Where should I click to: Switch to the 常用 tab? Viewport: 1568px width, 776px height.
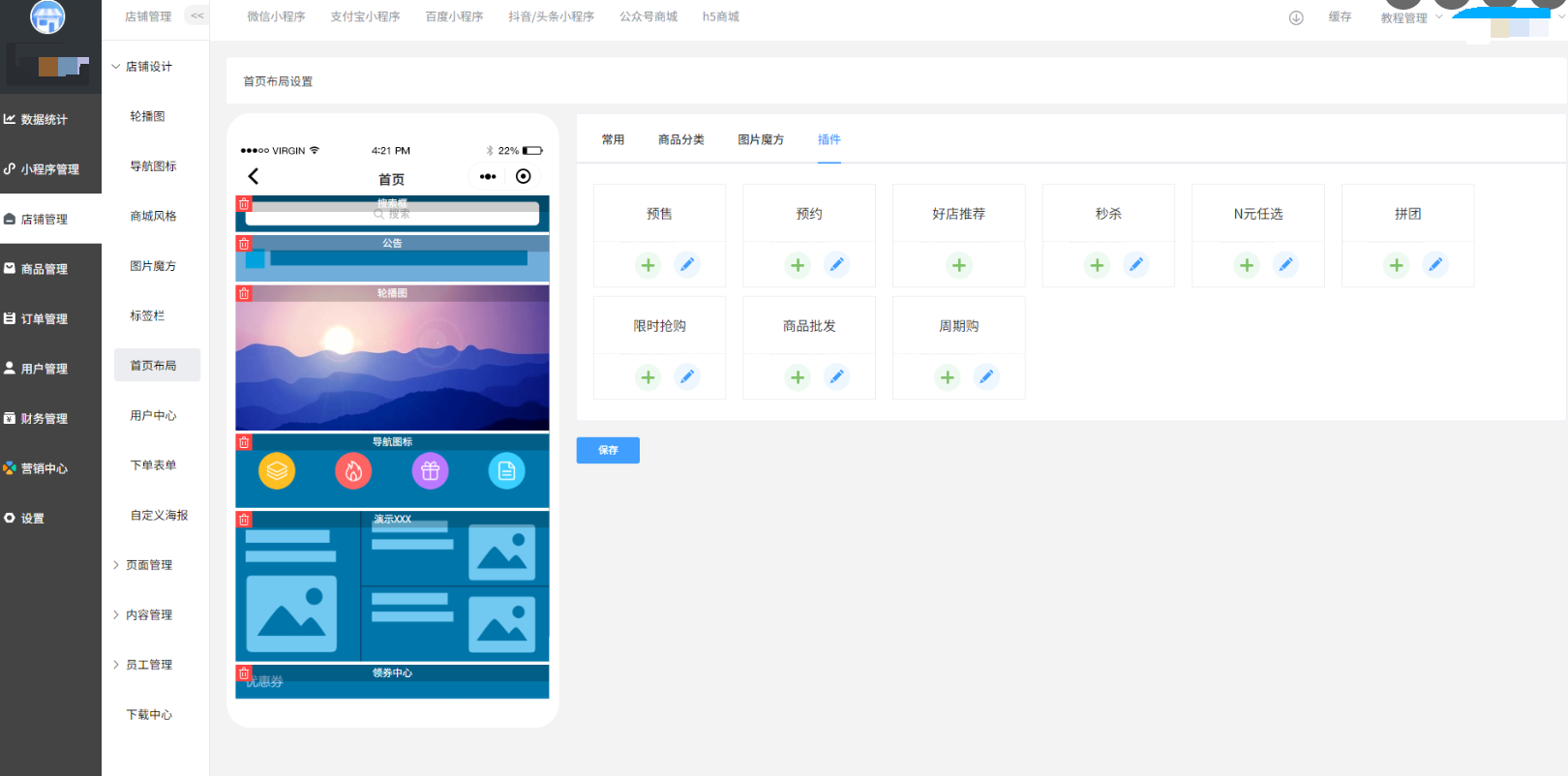613,140
